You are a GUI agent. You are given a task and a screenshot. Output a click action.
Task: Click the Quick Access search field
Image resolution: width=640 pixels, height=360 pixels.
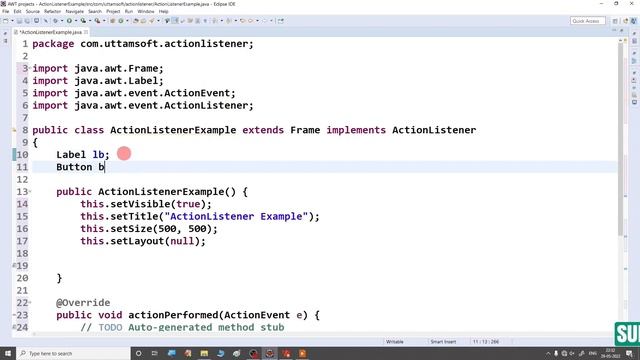tap(587, 21)
